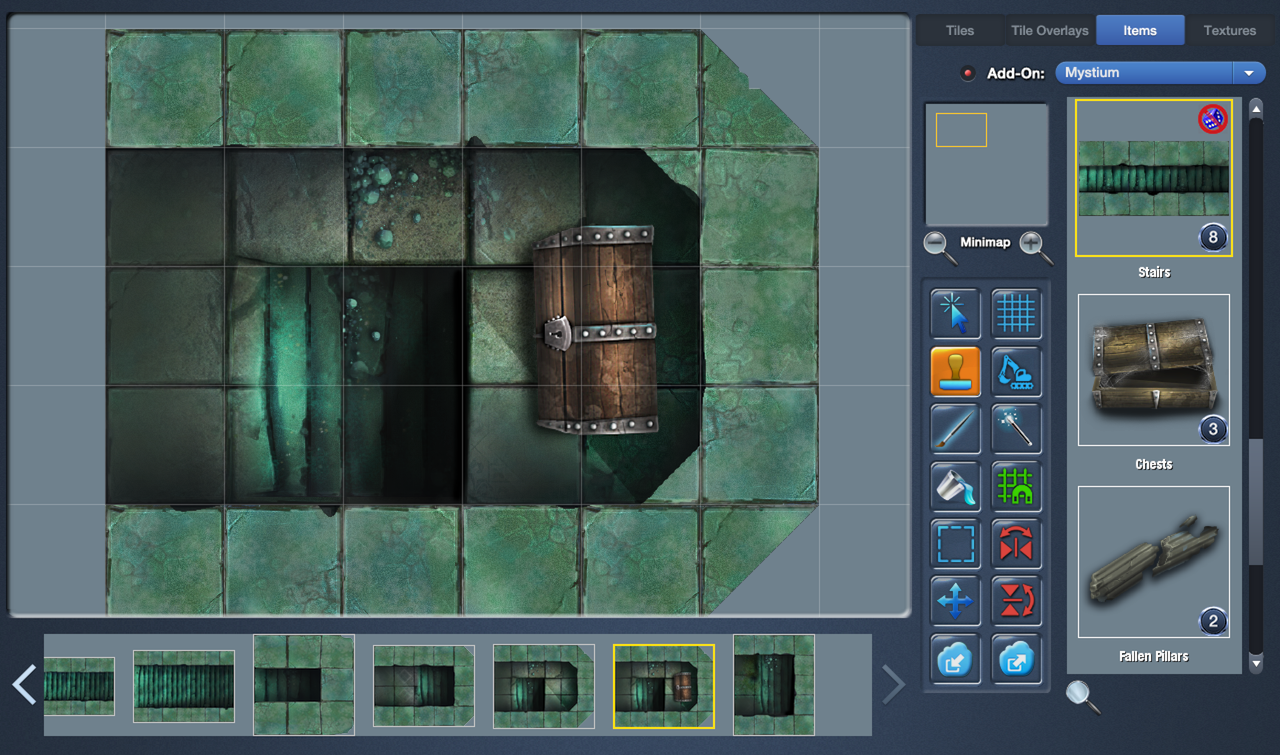Image resolution: width=1280 pixels, height=755 pixels.
Task: Select the Chests item thumbnail
Action: [x=1154, y=370]
